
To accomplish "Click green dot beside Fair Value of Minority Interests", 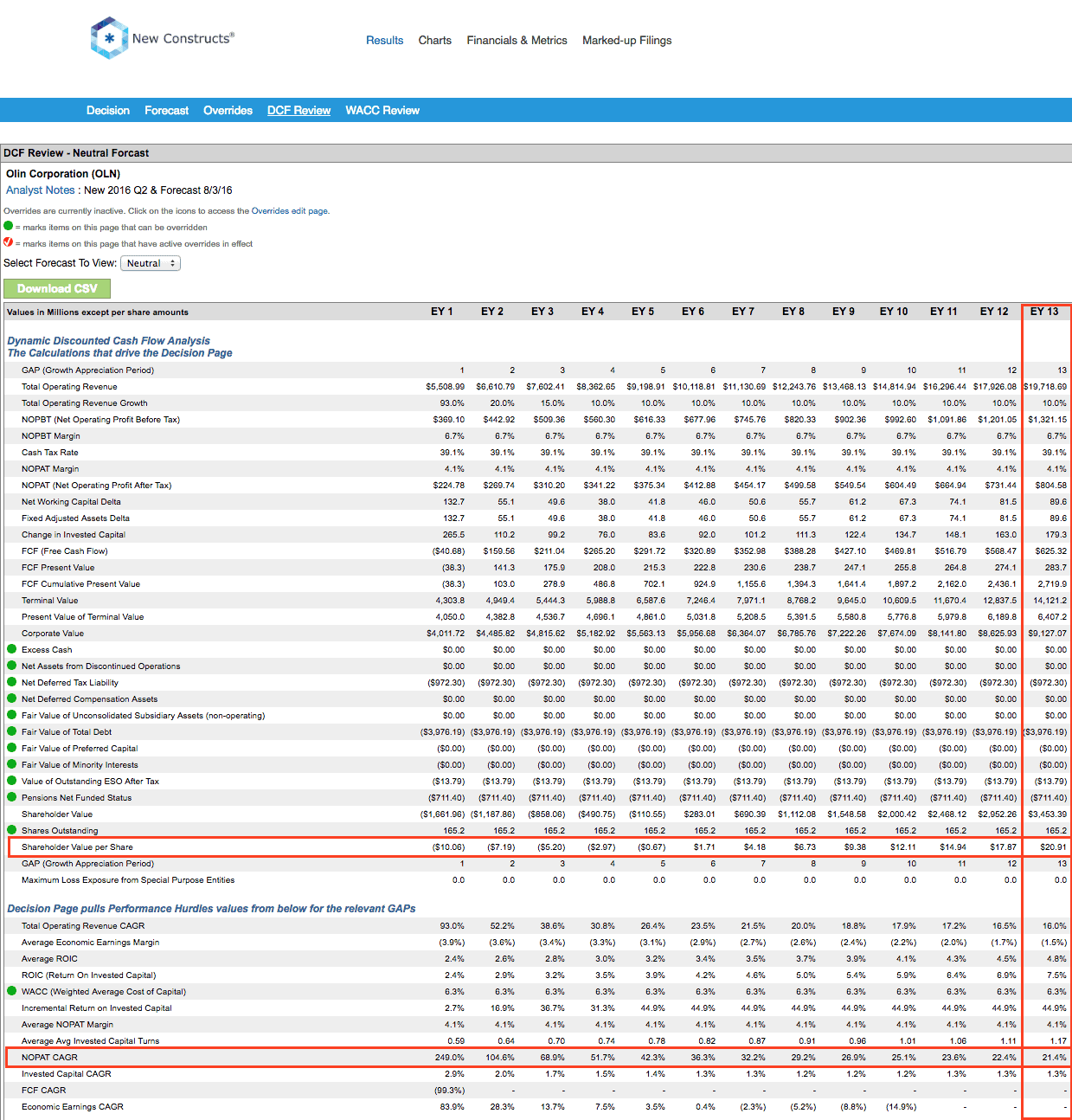I will 12,764.
